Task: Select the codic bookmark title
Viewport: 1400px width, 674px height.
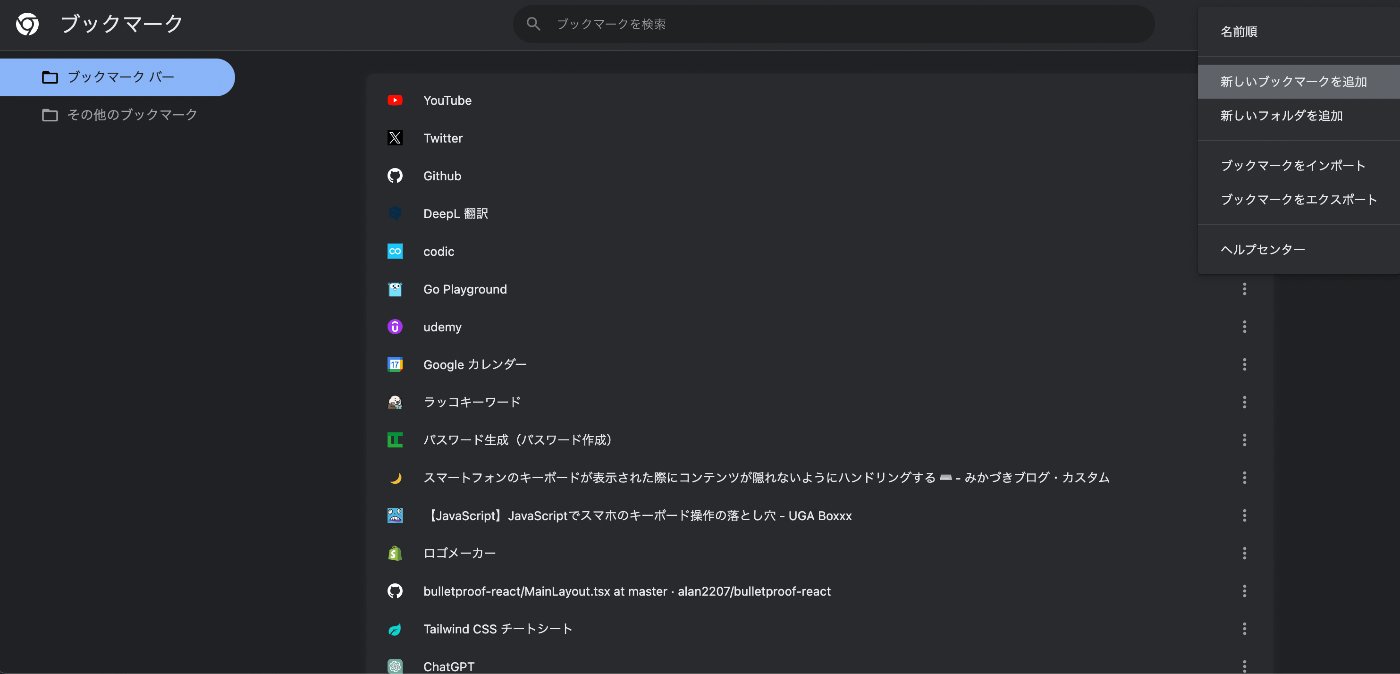Action: [439, 251]
